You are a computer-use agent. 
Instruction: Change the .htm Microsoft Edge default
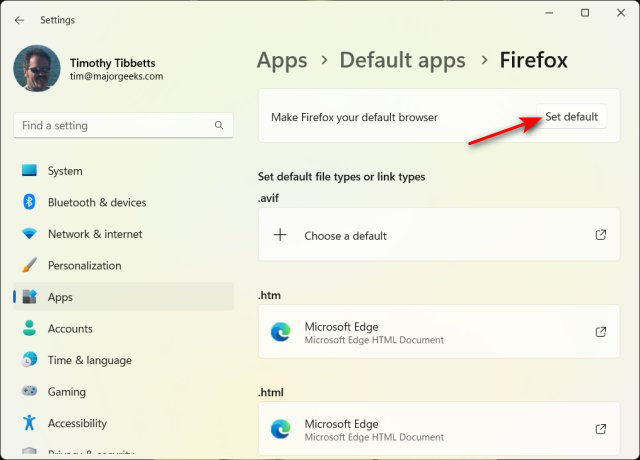tap(439, 331)
